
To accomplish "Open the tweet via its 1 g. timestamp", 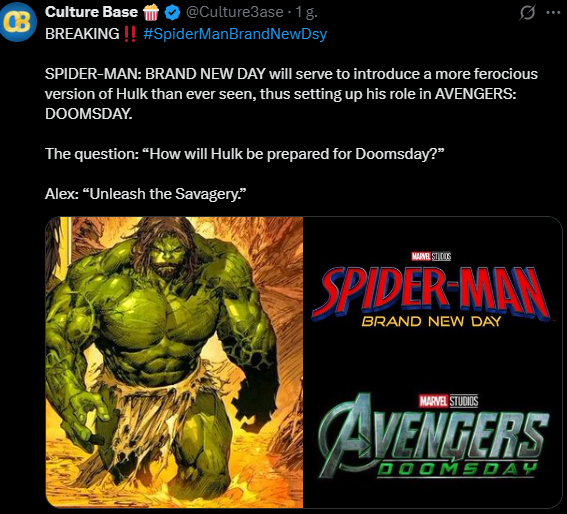I will click(x=307, y=12).
